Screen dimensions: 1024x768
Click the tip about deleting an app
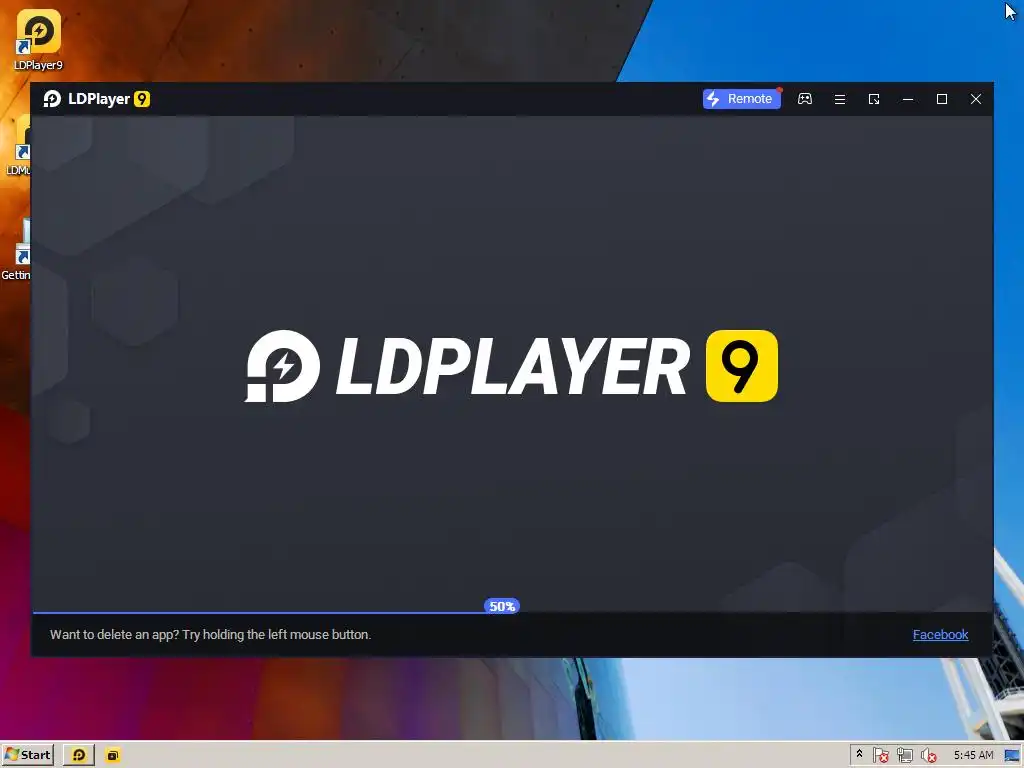210,634
